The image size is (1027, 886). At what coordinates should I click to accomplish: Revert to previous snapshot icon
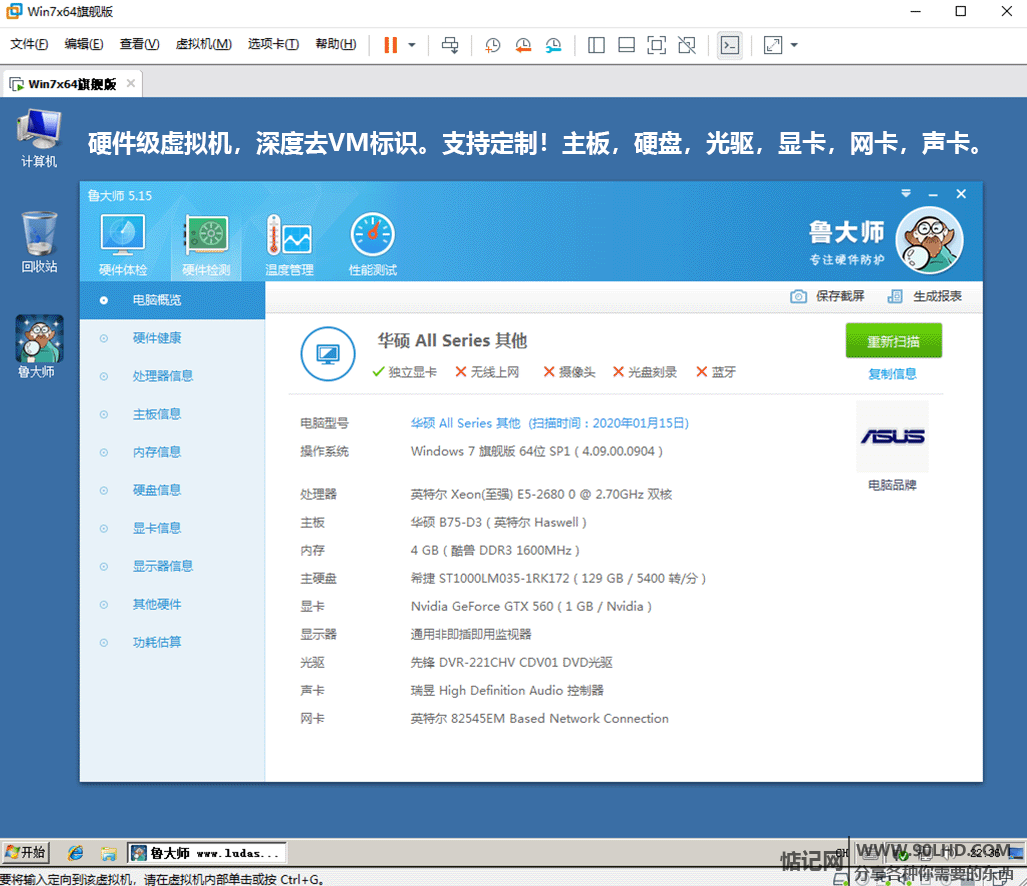(523, 45)
